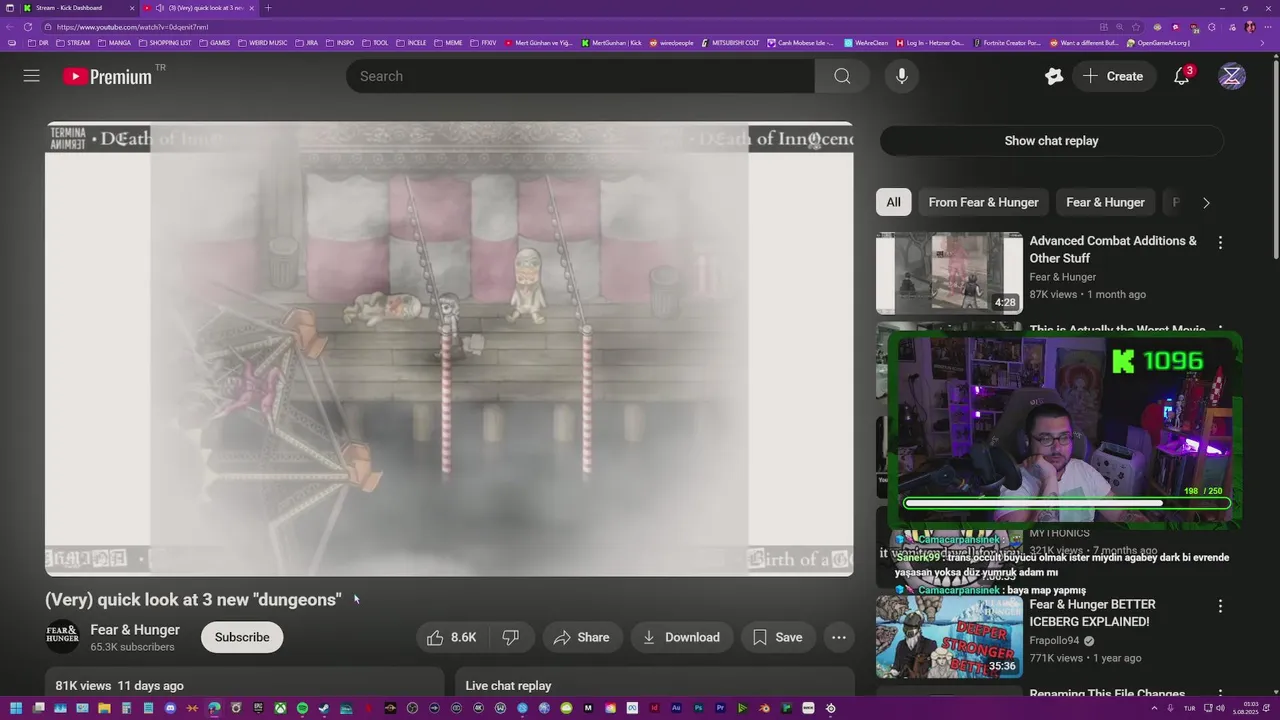Open a new browser tab
This screenshot has width=1280, height=720.
268,8
